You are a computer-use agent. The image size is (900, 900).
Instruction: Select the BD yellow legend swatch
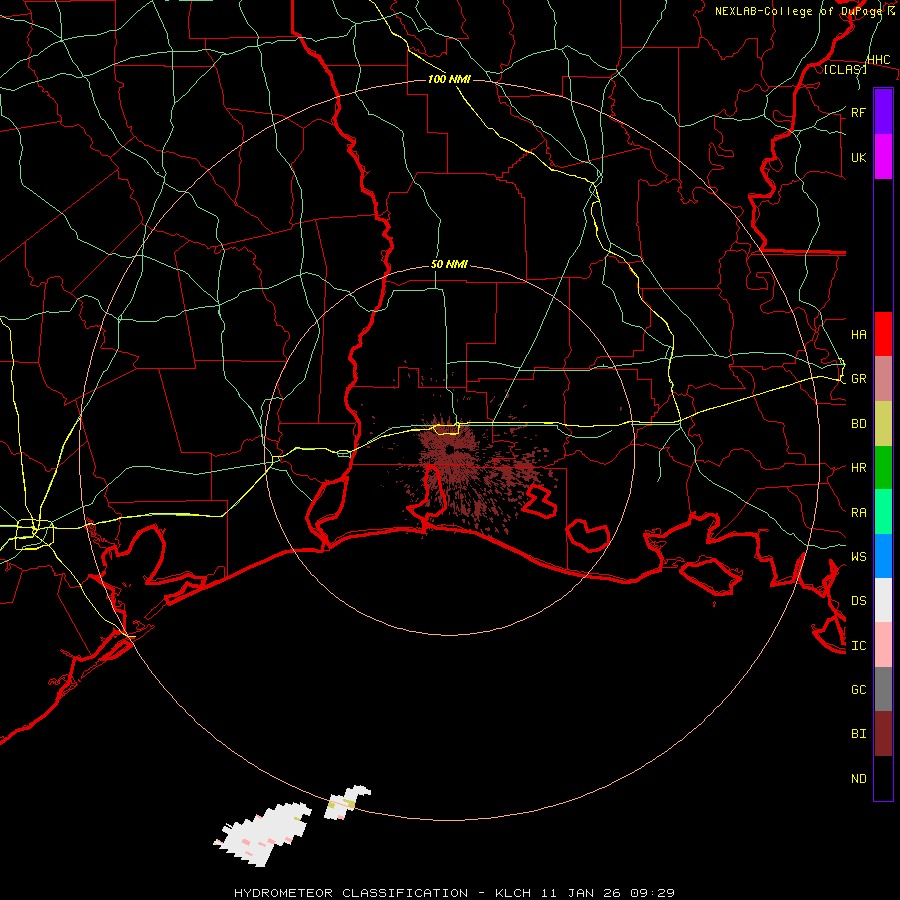click(x=883, y=424)
